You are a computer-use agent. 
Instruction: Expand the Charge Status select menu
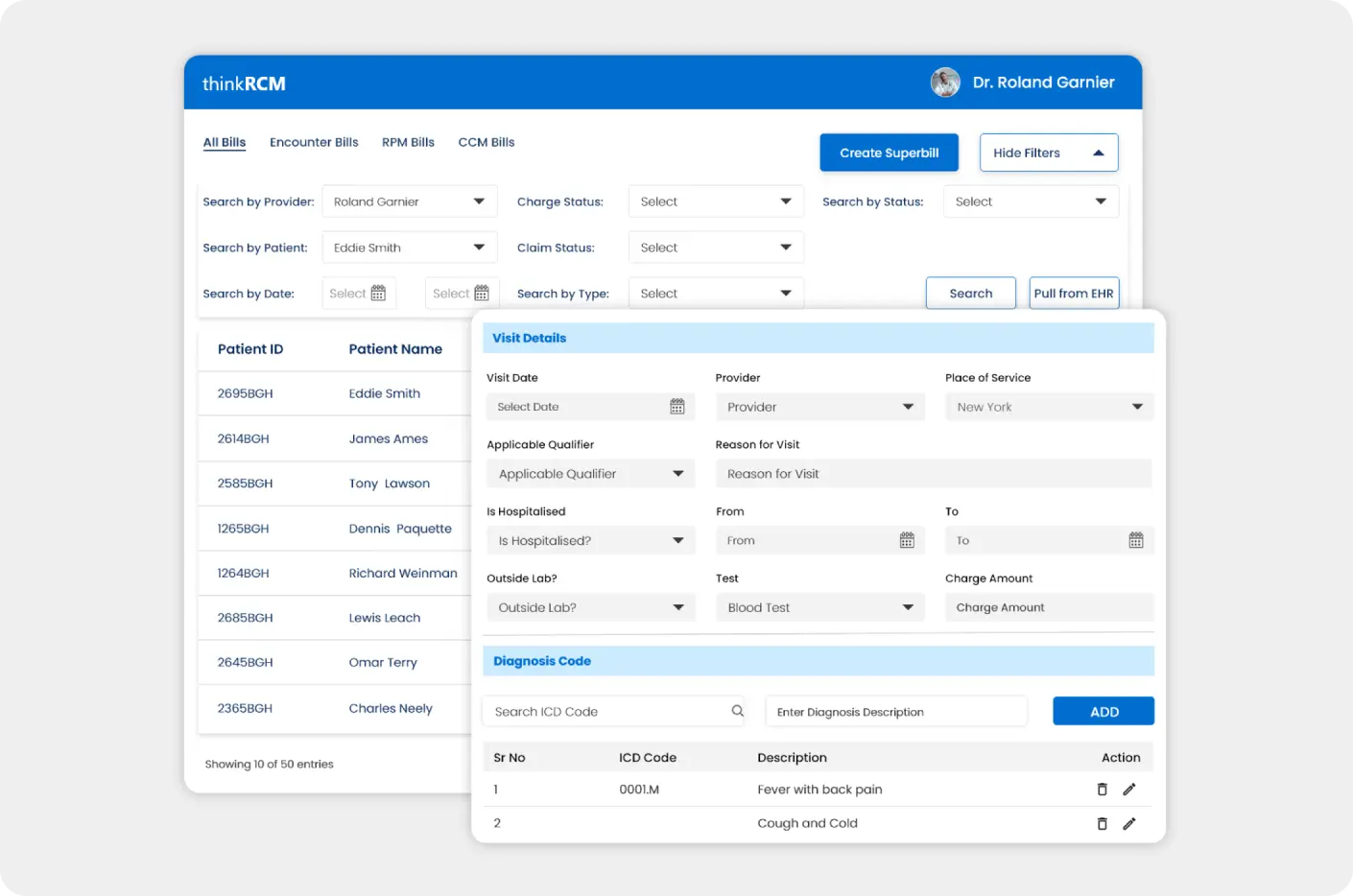[x=715, y=200]
